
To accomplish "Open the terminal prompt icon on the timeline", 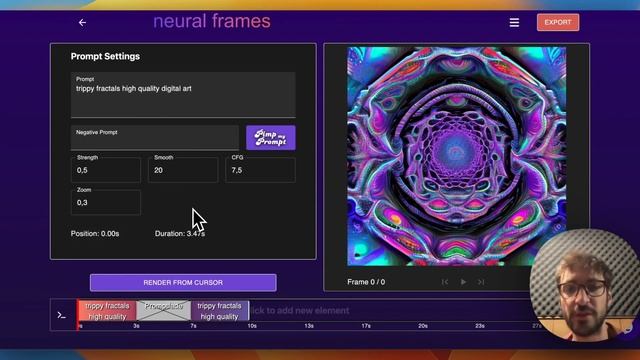I will click(x=62, y=315).
